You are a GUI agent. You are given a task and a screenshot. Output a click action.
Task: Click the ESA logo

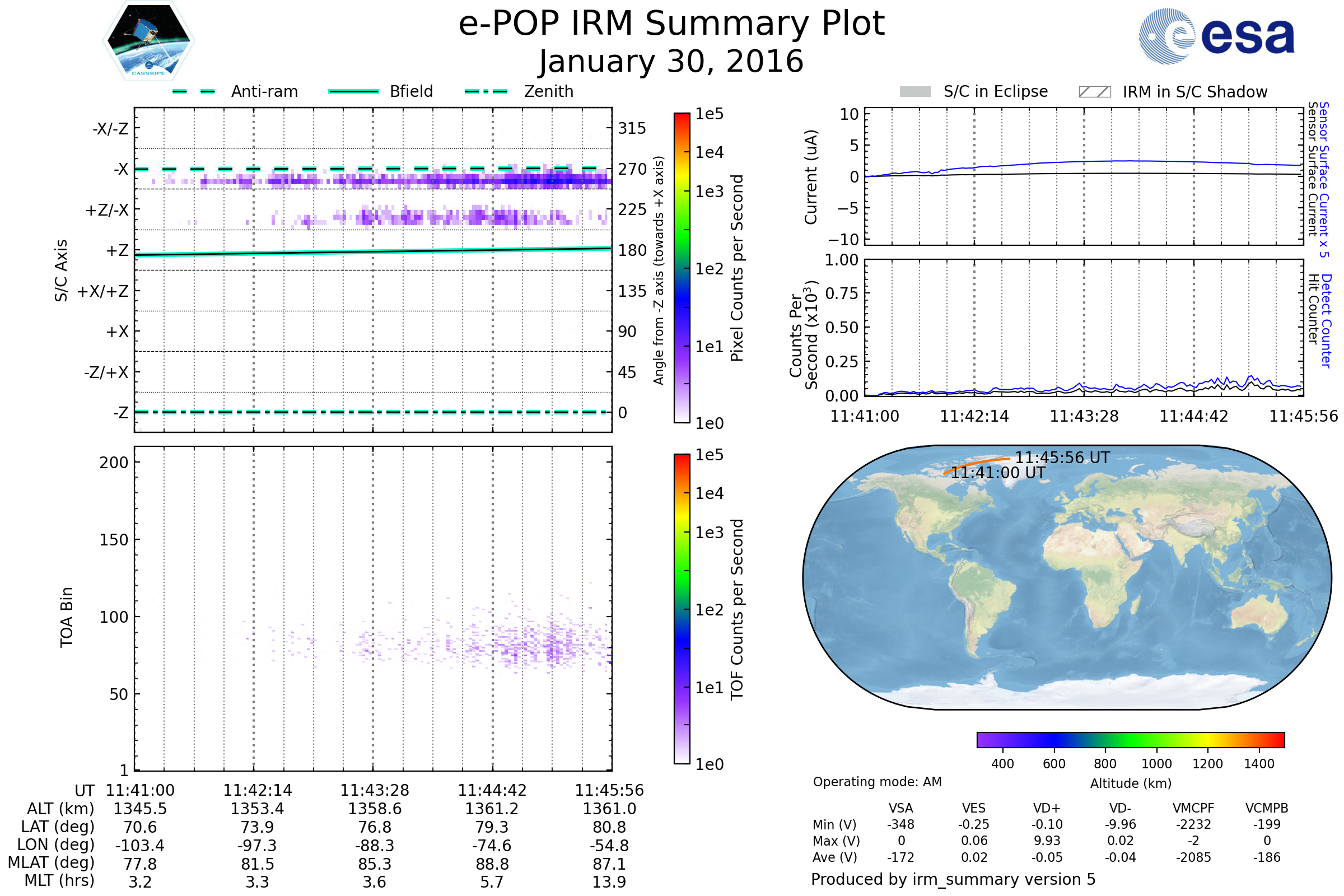click(1216, 36)
